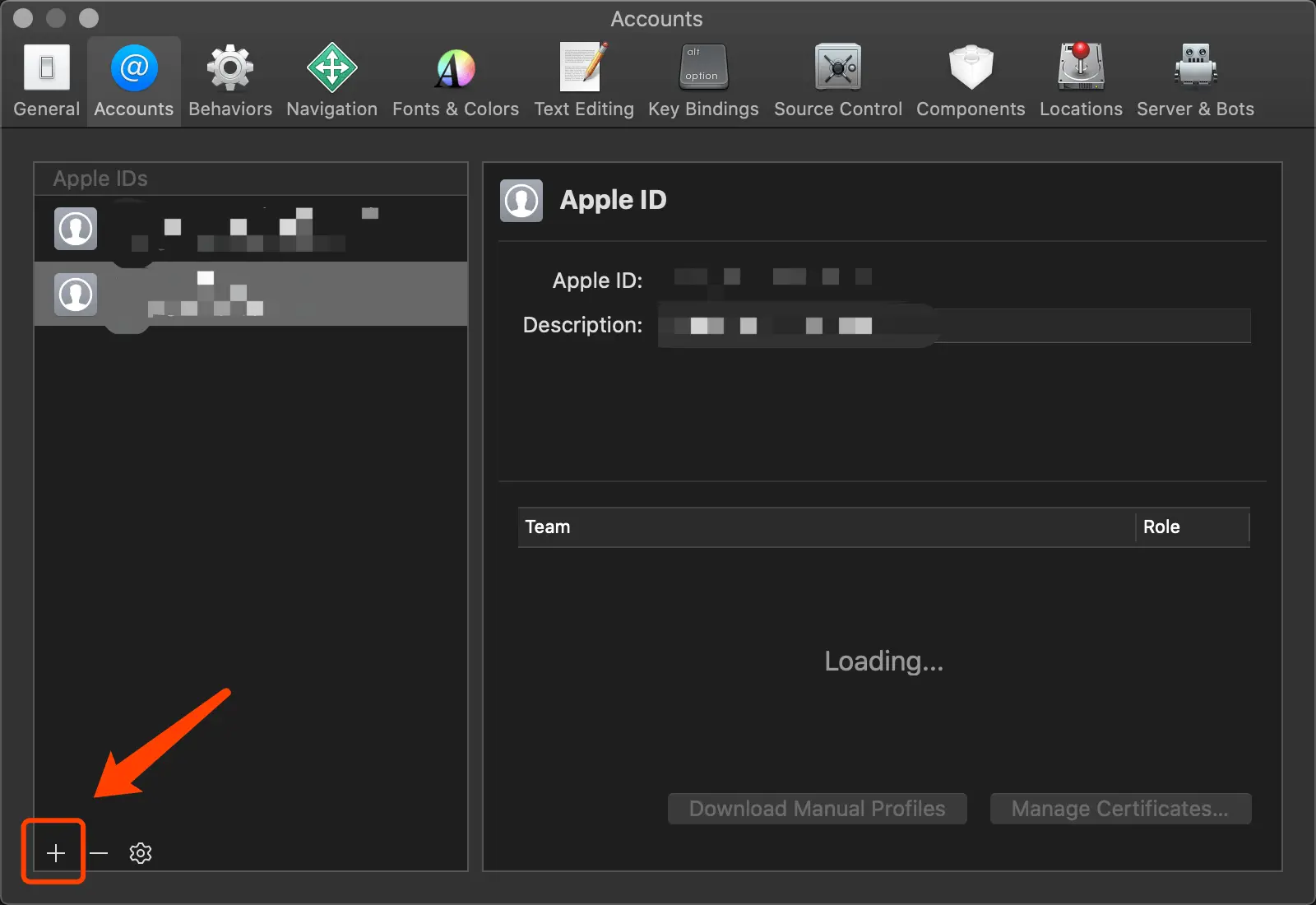Click the plus button to add account
The image size is (1316, 905).
pos(55,853)
